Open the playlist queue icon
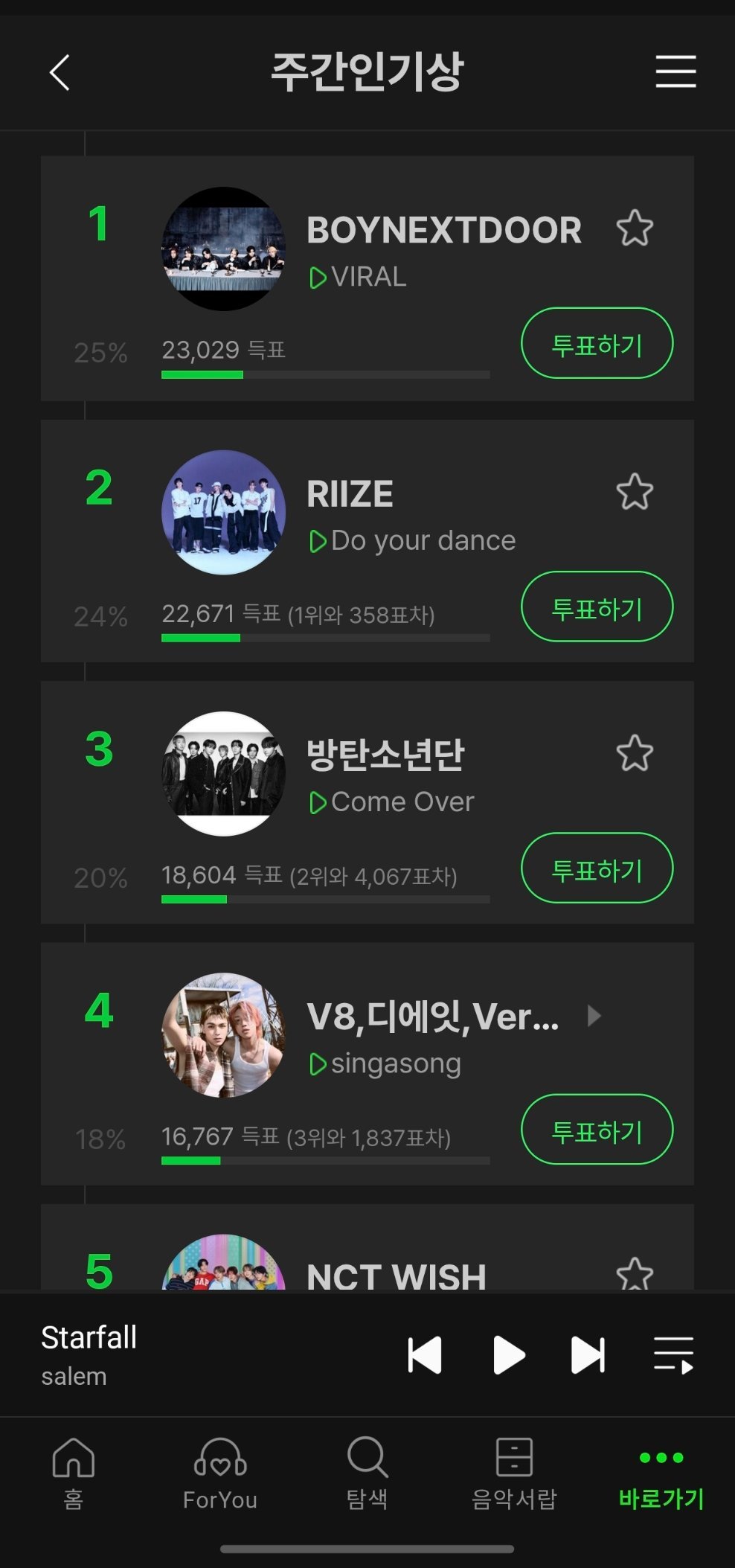Viewport: 735px width, 1568px height. (674, 1354)
